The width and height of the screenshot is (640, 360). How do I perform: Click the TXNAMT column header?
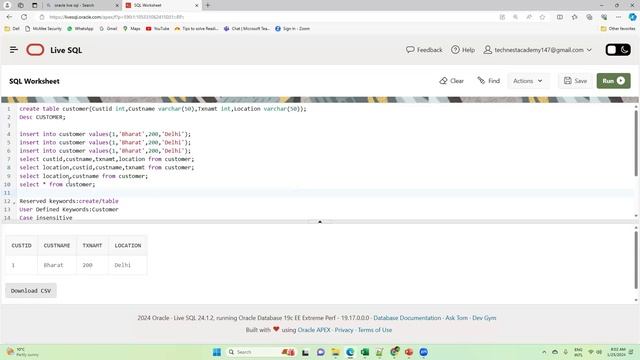[92, 245]
